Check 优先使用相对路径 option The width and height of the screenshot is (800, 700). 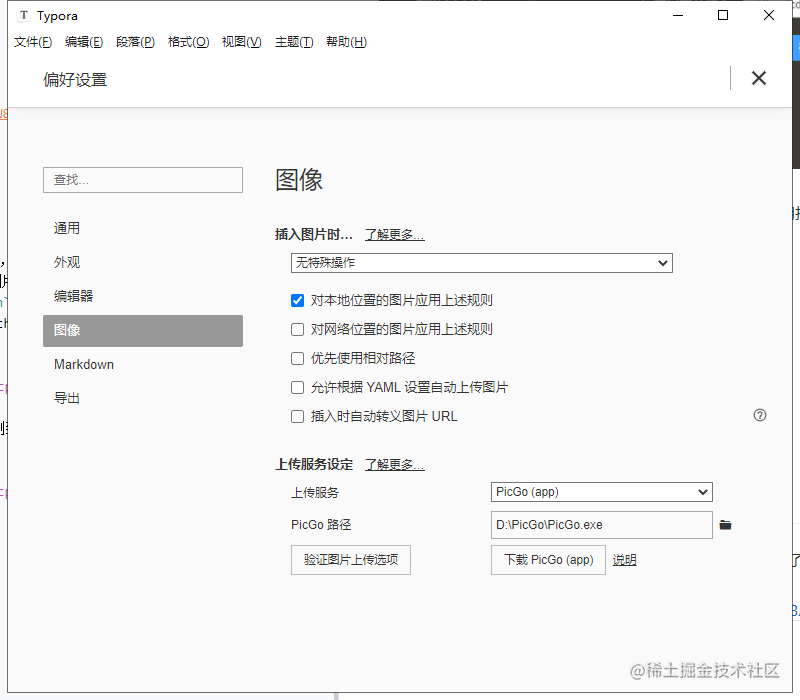click(x=297, y=359)
